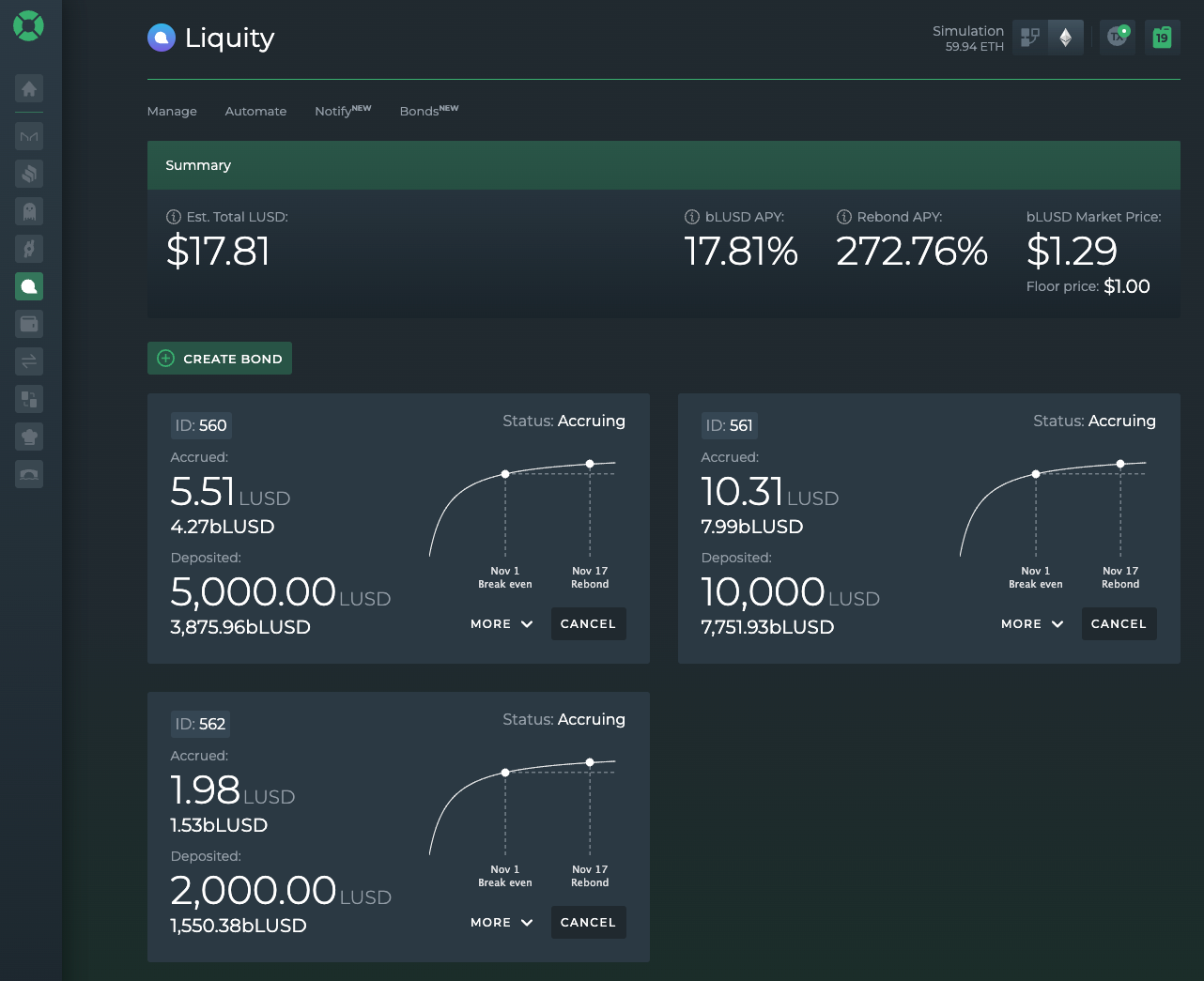
Task: Open the bridge icon in sidebar
Action: pos(29,474)
